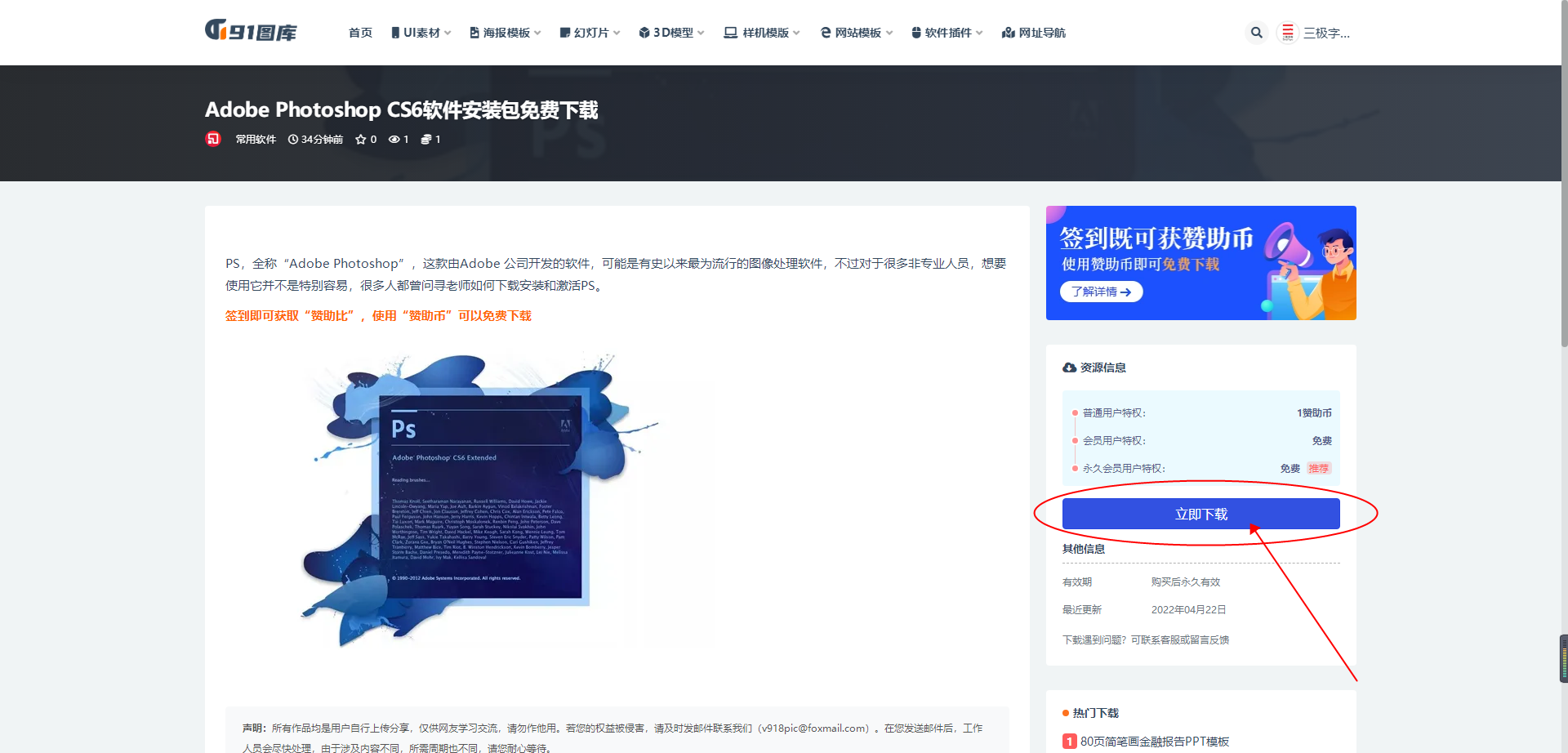Expand the 海报模板 dropdown menu
The height and width of the screenshot is (753, 1568).
pos(505,33)
